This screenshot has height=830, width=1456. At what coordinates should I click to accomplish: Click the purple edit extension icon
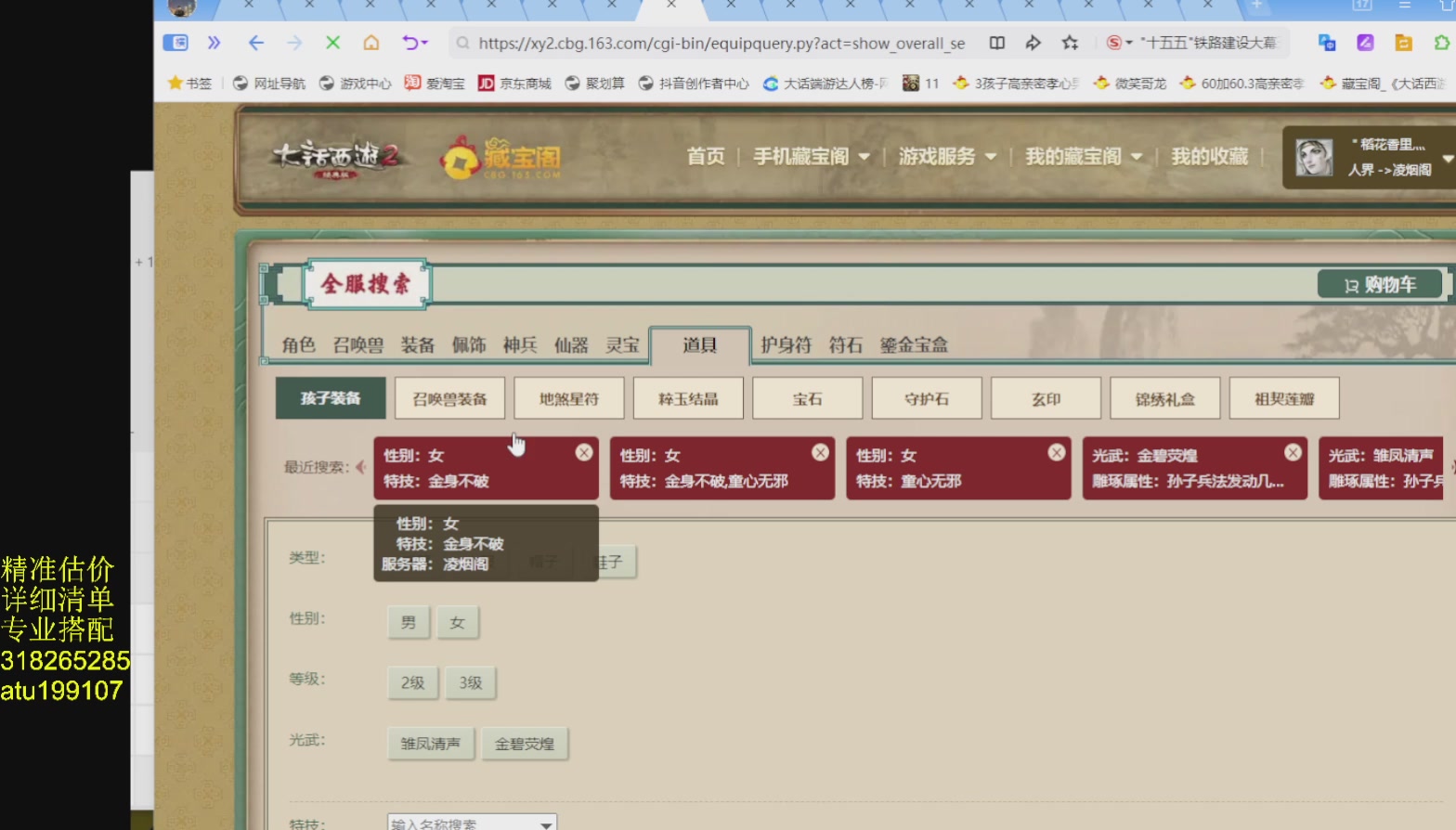1365,43
